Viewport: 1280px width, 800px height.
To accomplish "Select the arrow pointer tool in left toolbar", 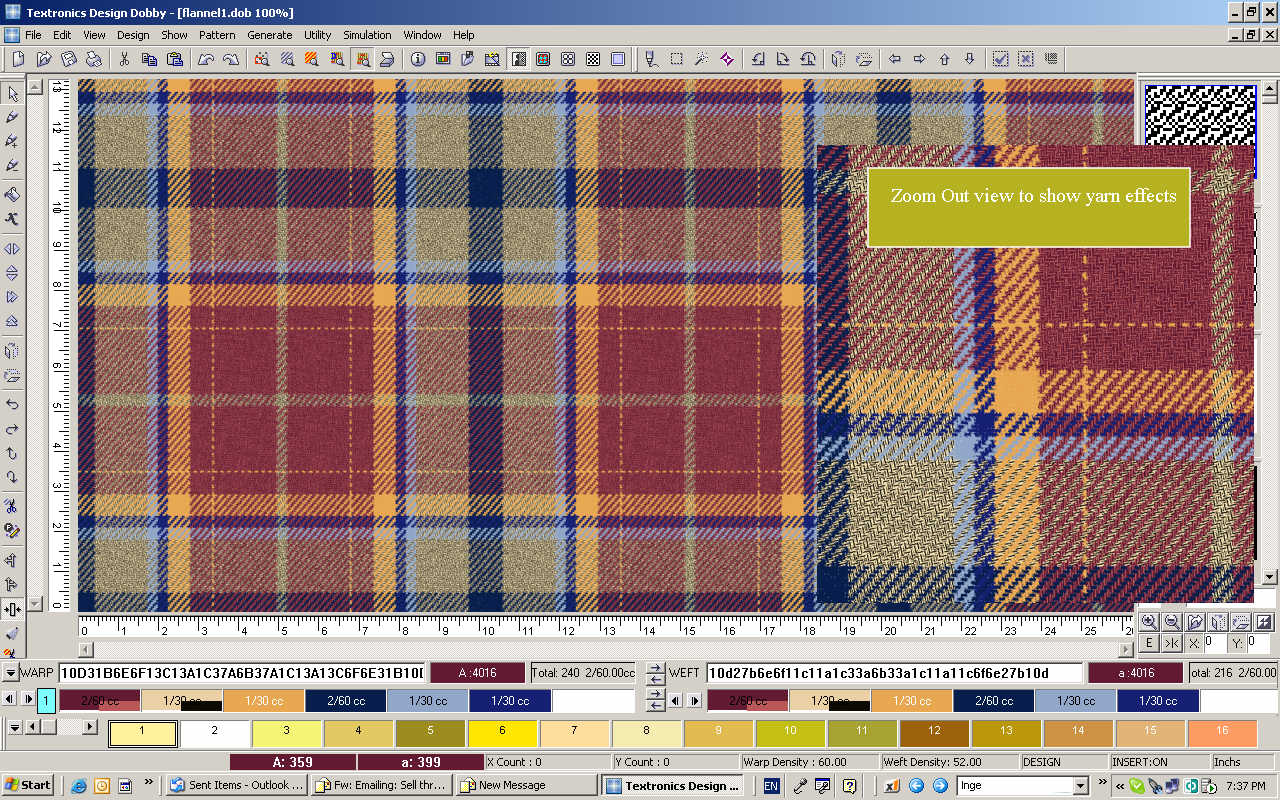I will (x=13, y=93).
